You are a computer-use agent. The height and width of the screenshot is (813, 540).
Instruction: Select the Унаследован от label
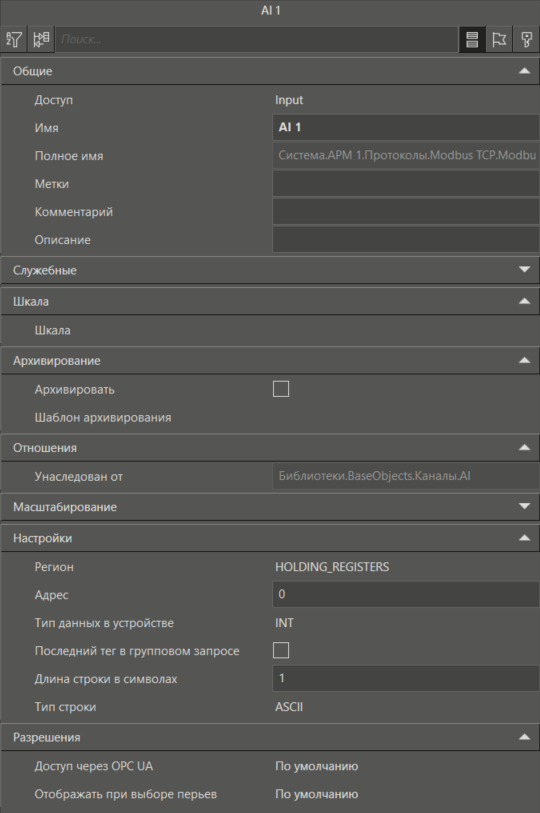79,476
